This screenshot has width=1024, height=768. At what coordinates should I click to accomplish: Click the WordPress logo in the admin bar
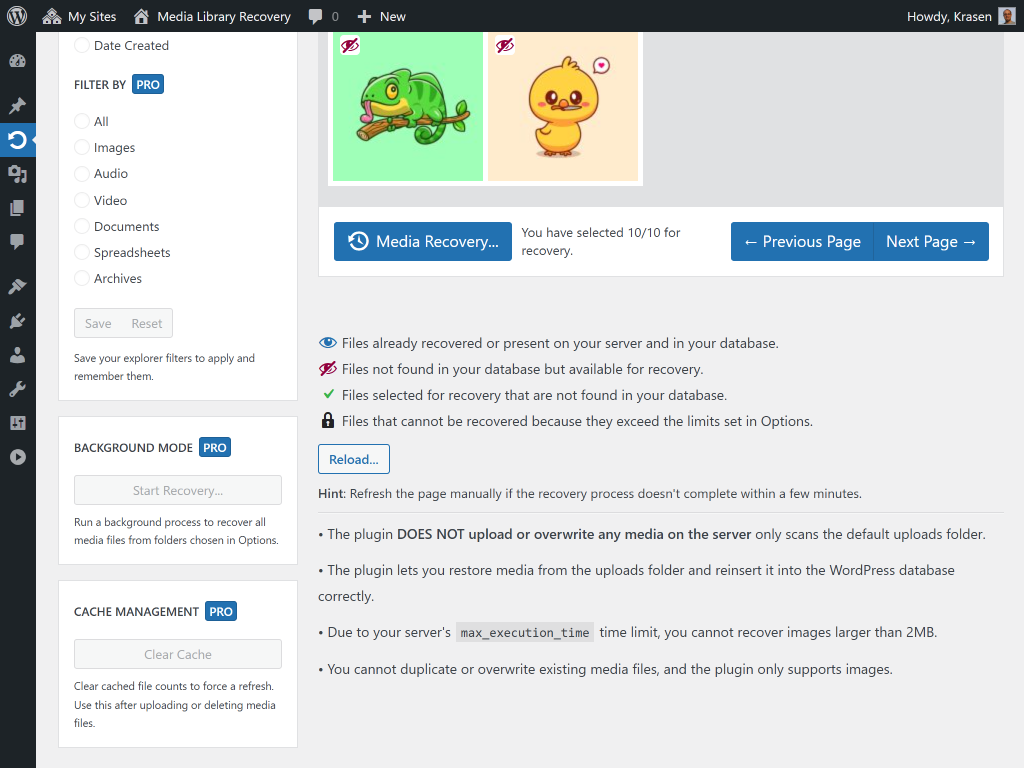coord(15,16)
